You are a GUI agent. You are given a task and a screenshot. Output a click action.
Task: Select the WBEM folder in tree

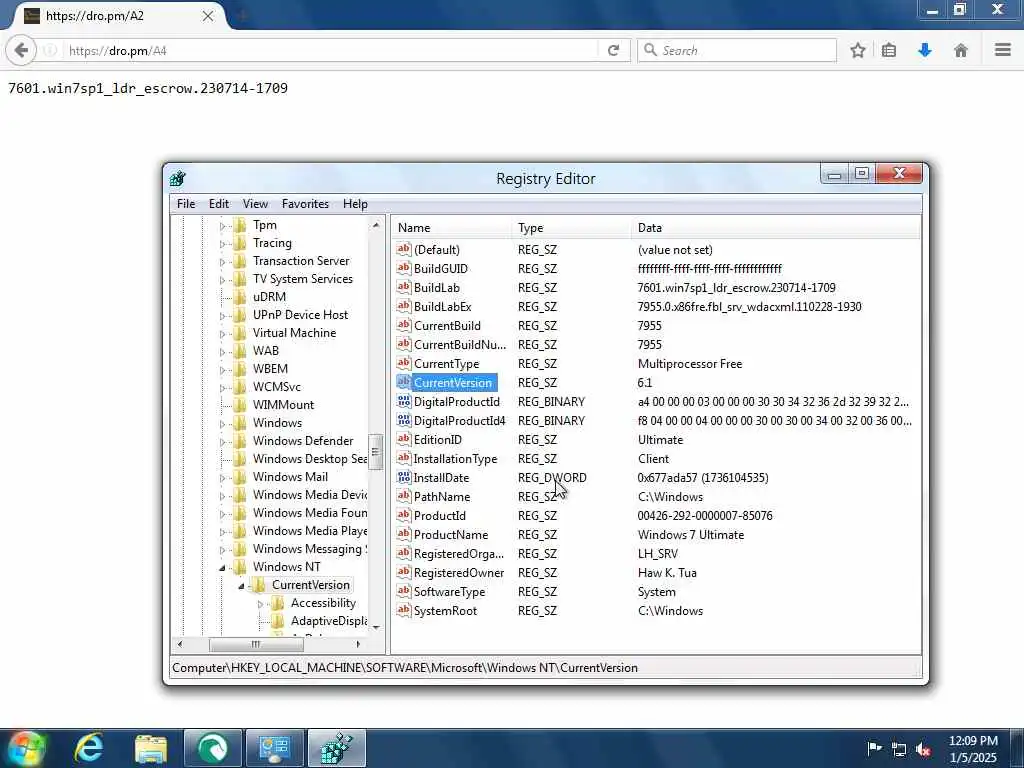pos(270,368)
